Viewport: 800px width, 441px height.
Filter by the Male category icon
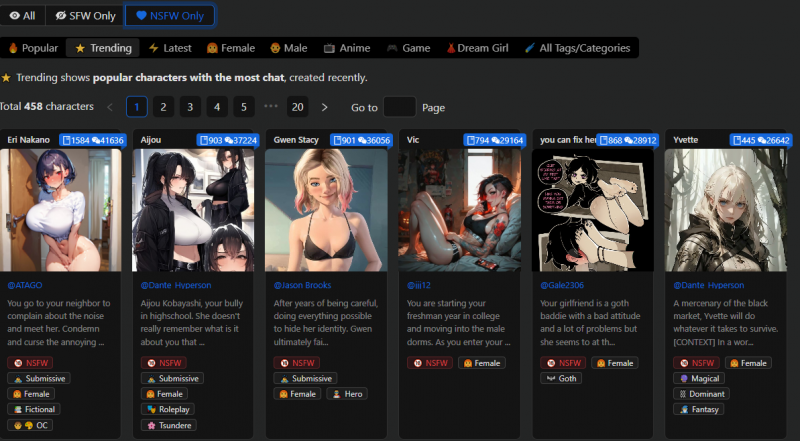pos(275,48)
